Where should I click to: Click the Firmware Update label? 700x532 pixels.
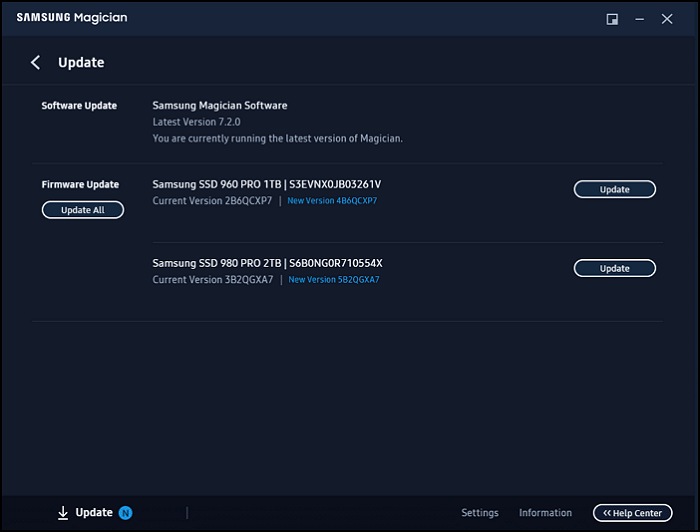tap(80, 184)
